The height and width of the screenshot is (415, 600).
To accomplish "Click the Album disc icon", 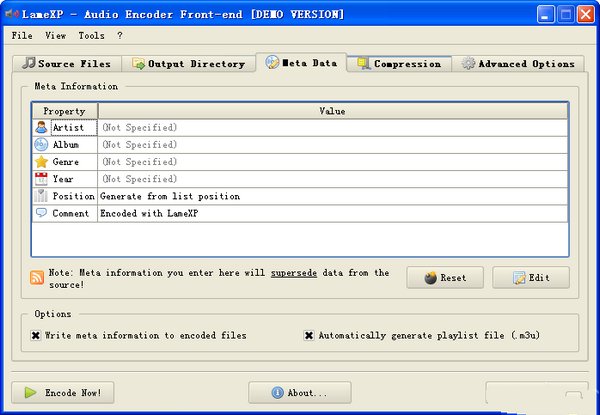I will [x=41, y=145].
